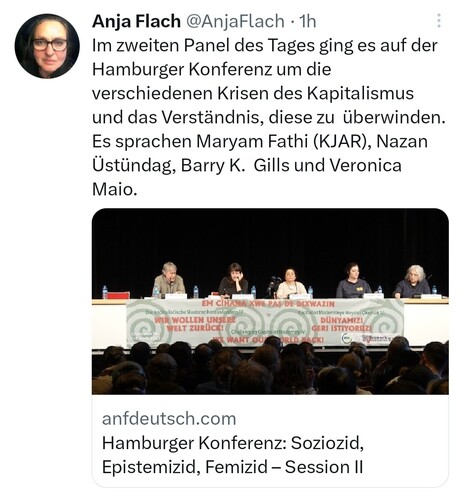Viewport: 463px width, 498px height.
Task: Open the @AnjaFlach handle
Action: point(235,21)
